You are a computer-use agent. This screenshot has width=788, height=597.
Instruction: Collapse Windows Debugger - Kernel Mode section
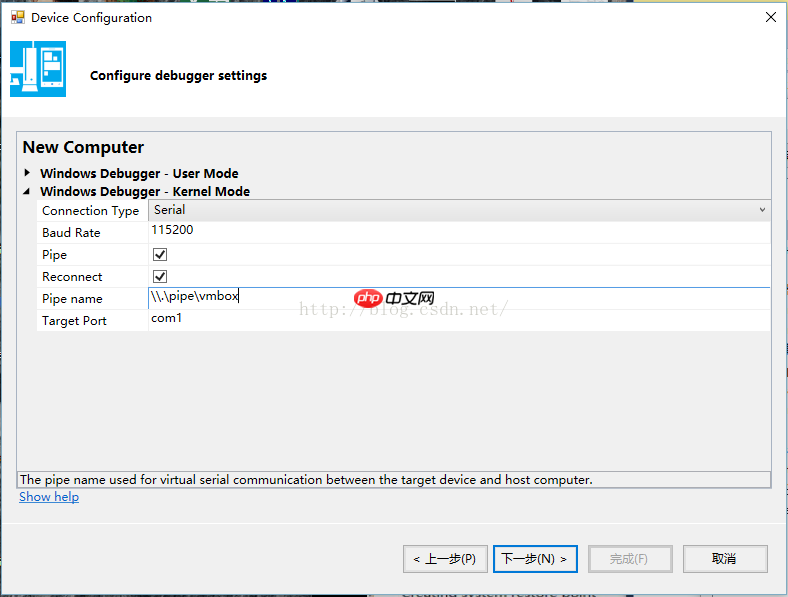click(x=27, y=191)
